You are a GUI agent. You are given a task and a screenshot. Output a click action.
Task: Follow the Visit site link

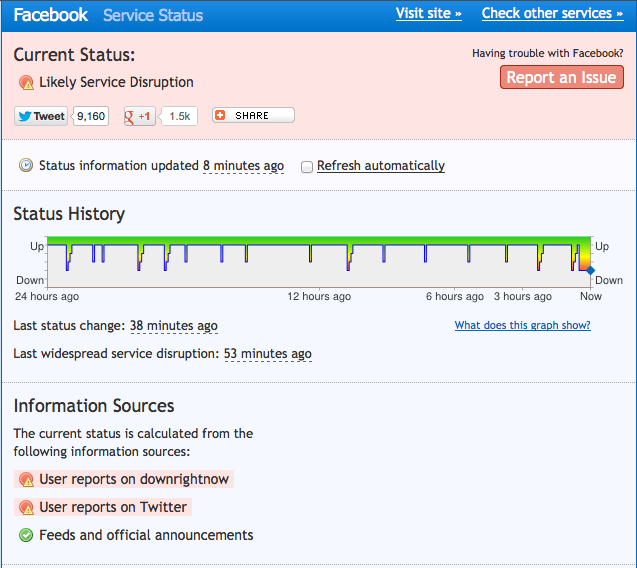click(x=429, y=13)
